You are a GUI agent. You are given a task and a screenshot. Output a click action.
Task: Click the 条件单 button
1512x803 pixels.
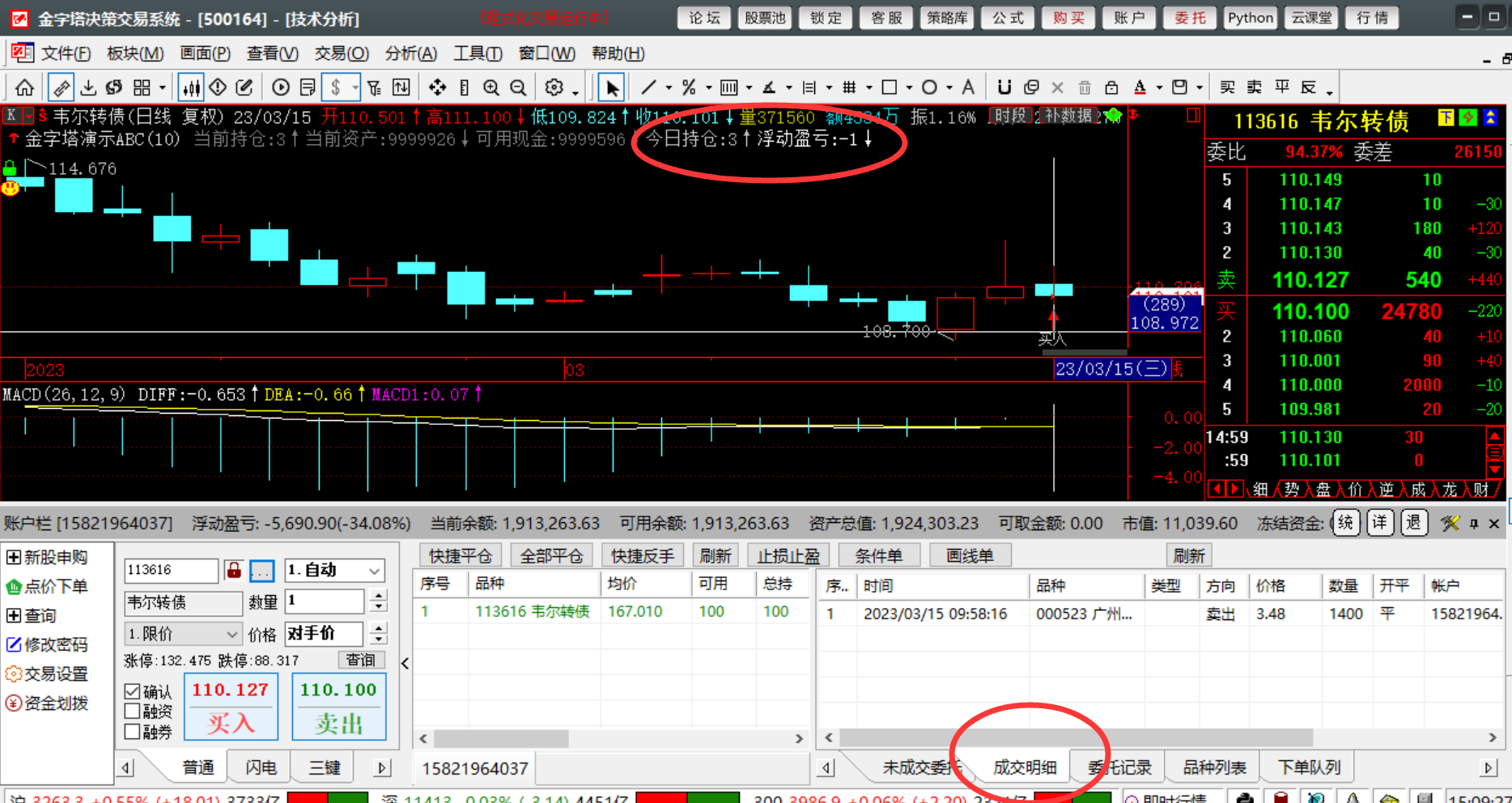click(x=879, y=556)
